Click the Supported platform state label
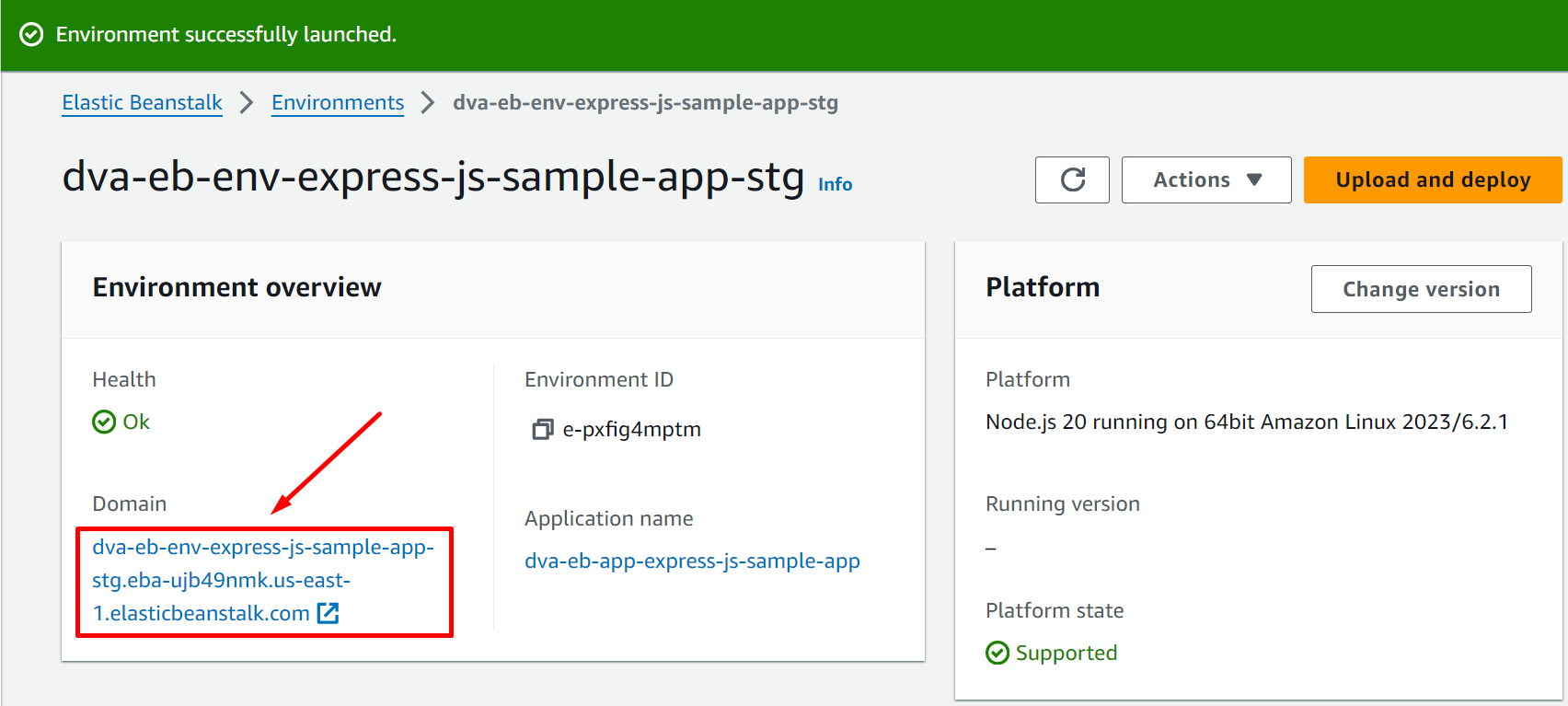The width and height of the screenshot is (1568, 706). [x=1066, y=653]
